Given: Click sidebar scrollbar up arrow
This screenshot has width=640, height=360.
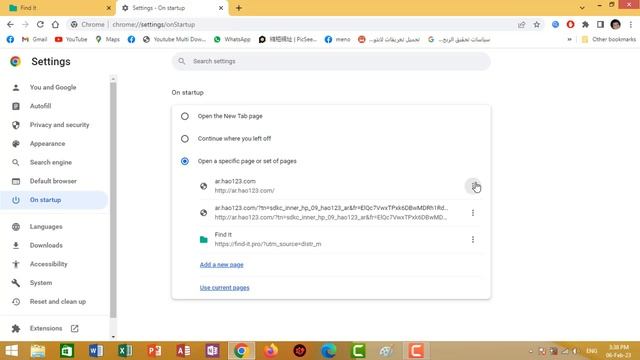Looking at the screenshot, I should (113, 78).
